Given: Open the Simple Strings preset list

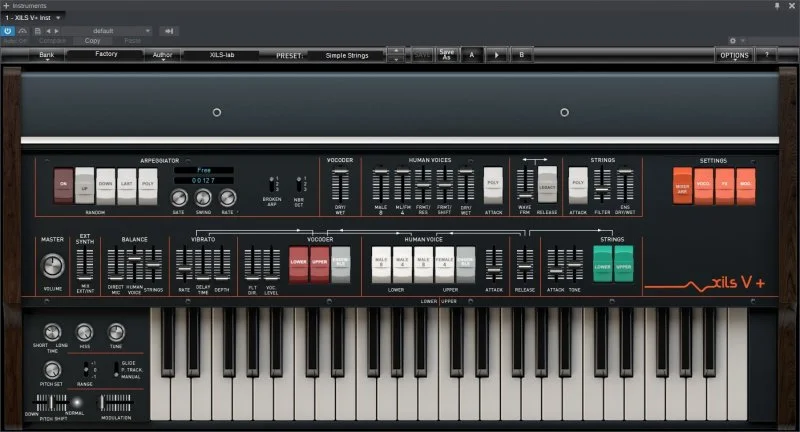Looking at the screenshot, I should click(347, 55).
